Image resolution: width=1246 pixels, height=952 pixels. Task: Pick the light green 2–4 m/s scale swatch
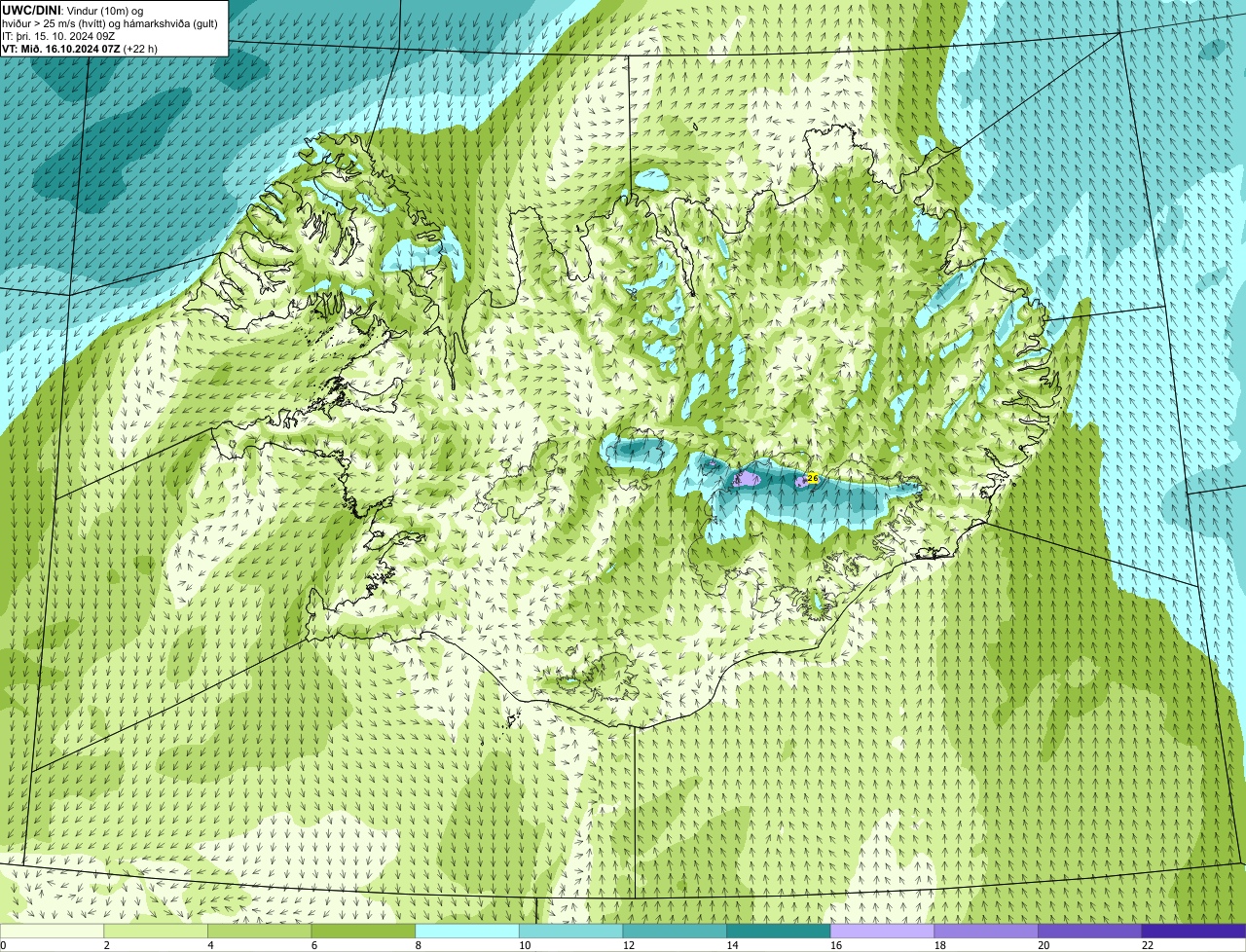pyautogui.click(x=156, y=931)
